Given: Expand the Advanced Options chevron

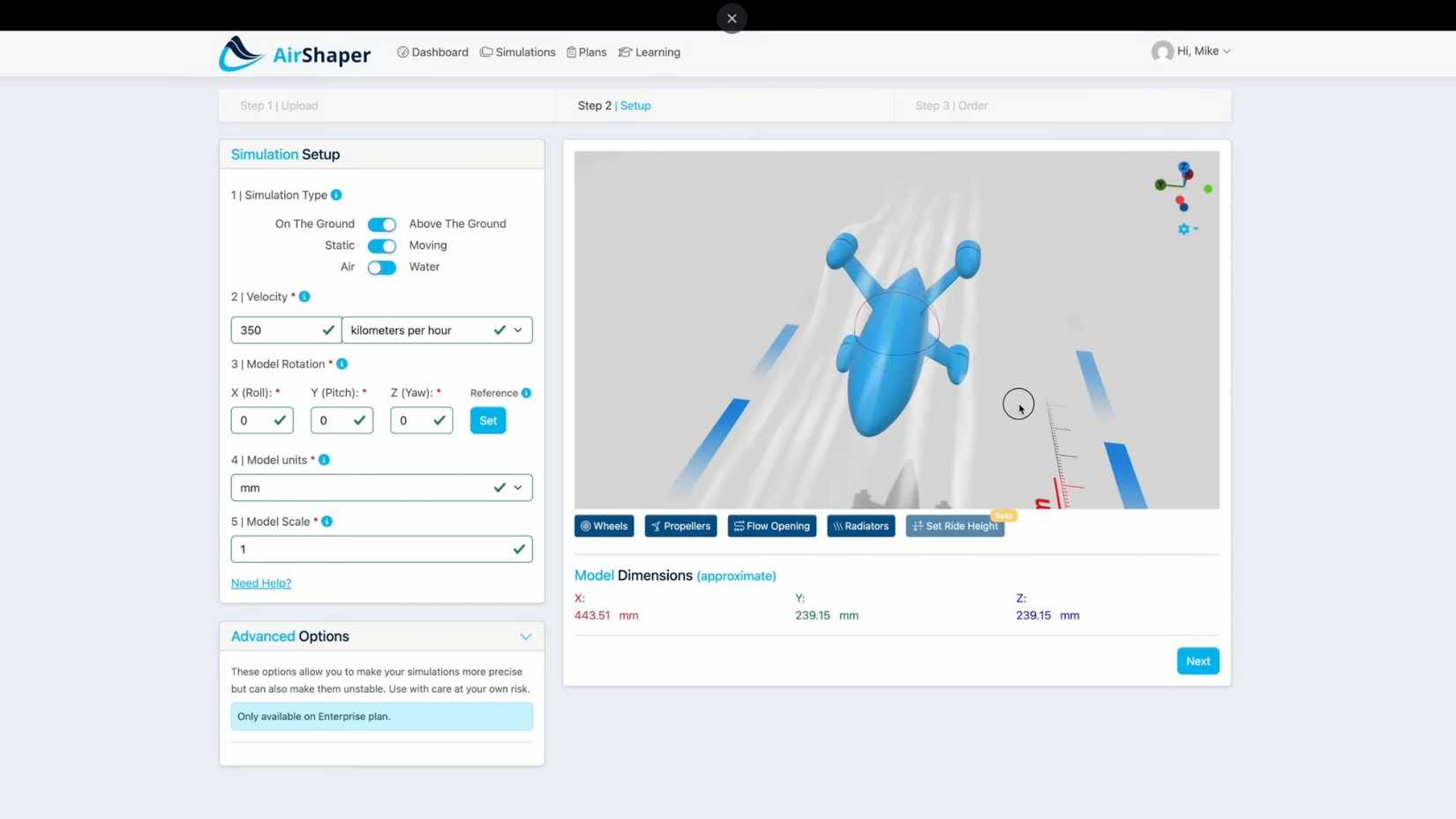Looking at the screenshot, I should pos(526,636).
